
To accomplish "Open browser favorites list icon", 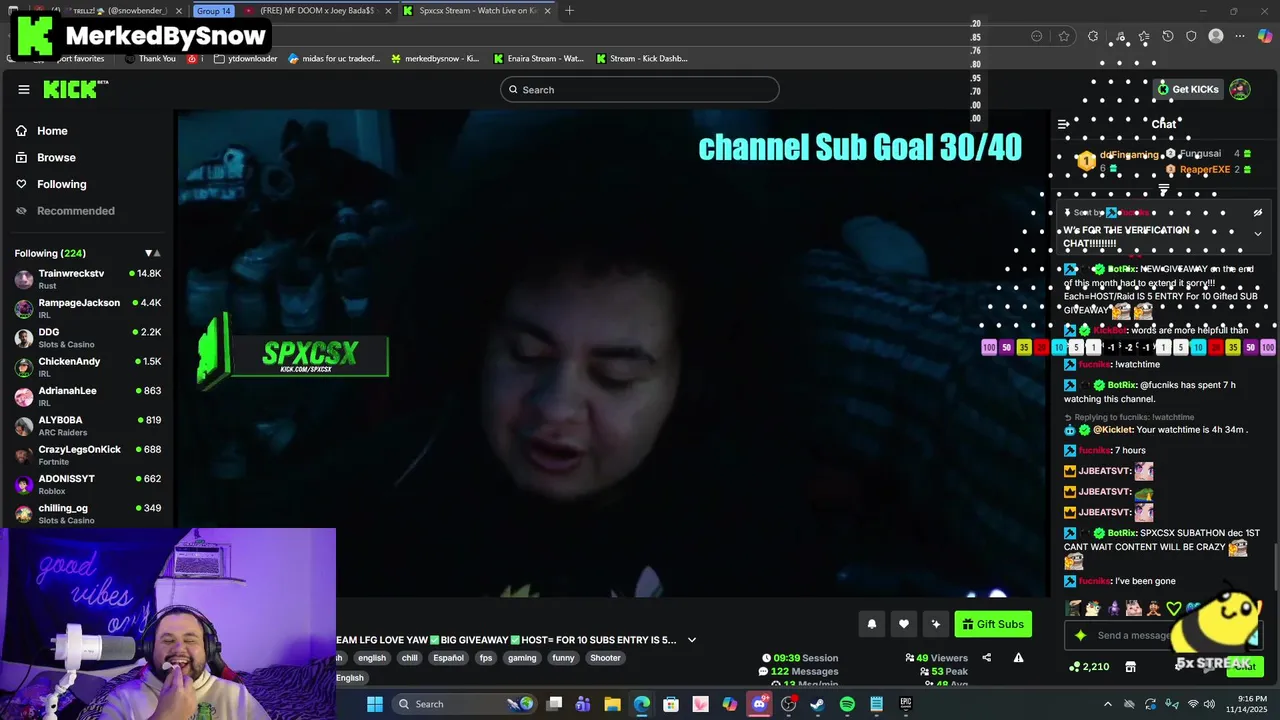I will coord(1143,36).
